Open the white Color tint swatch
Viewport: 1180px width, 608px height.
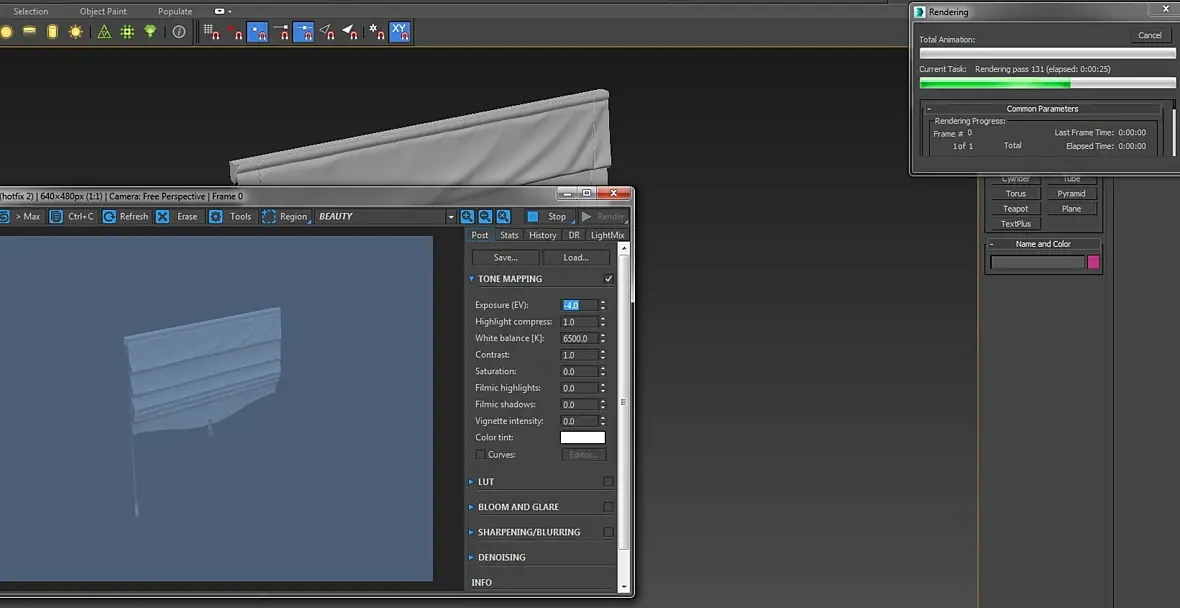582,438
